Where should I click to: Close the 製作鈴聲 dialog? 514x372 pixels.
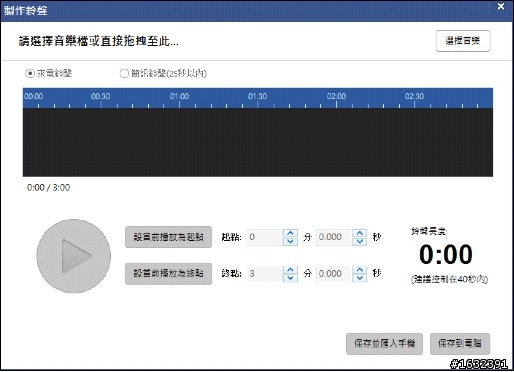tap(501, 6)
